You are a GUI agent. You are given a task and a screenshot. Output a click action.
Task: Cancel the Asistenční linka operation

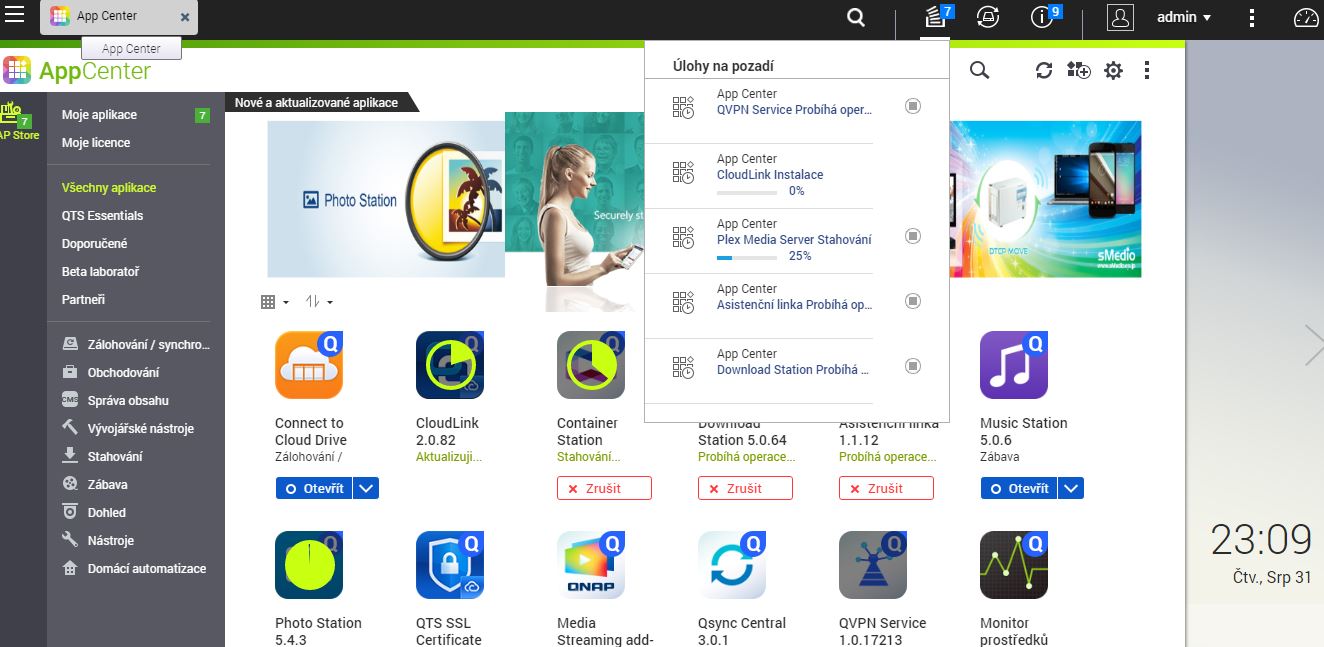click(886, 488)
